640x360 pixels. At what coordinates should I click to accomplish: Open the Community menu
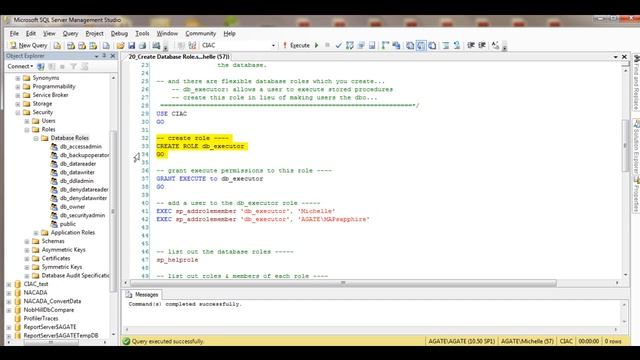click(200, 33)
